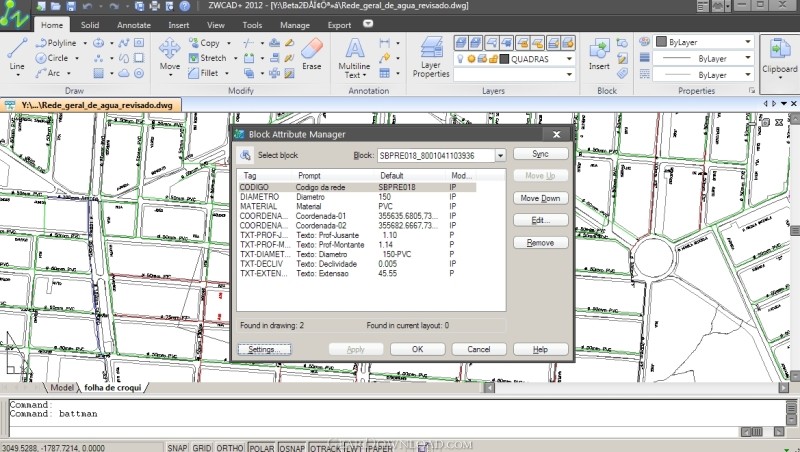Click the ByLayer color swatch

[x=661, y=42]
